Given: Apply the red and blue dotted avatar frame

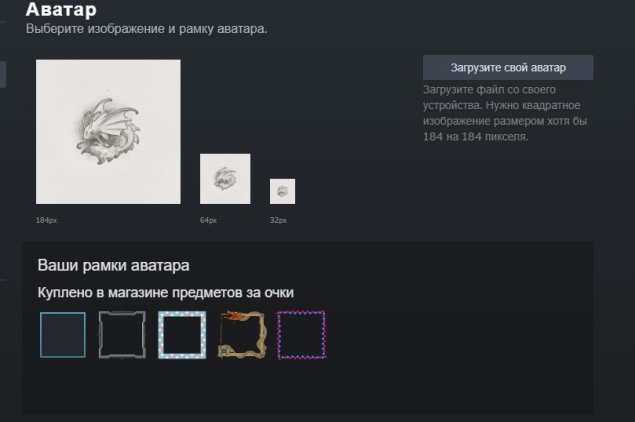Looking at the screenshot, I should (x=301, y=335).
